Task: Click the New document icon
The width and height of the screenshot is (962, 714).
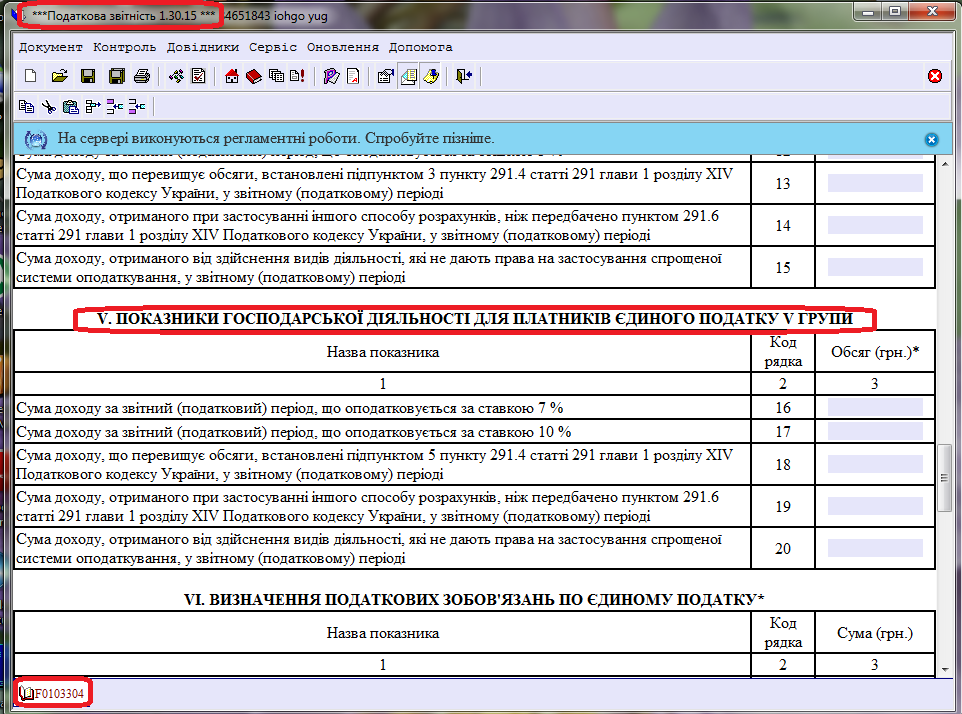Action: tap(30, 76)
